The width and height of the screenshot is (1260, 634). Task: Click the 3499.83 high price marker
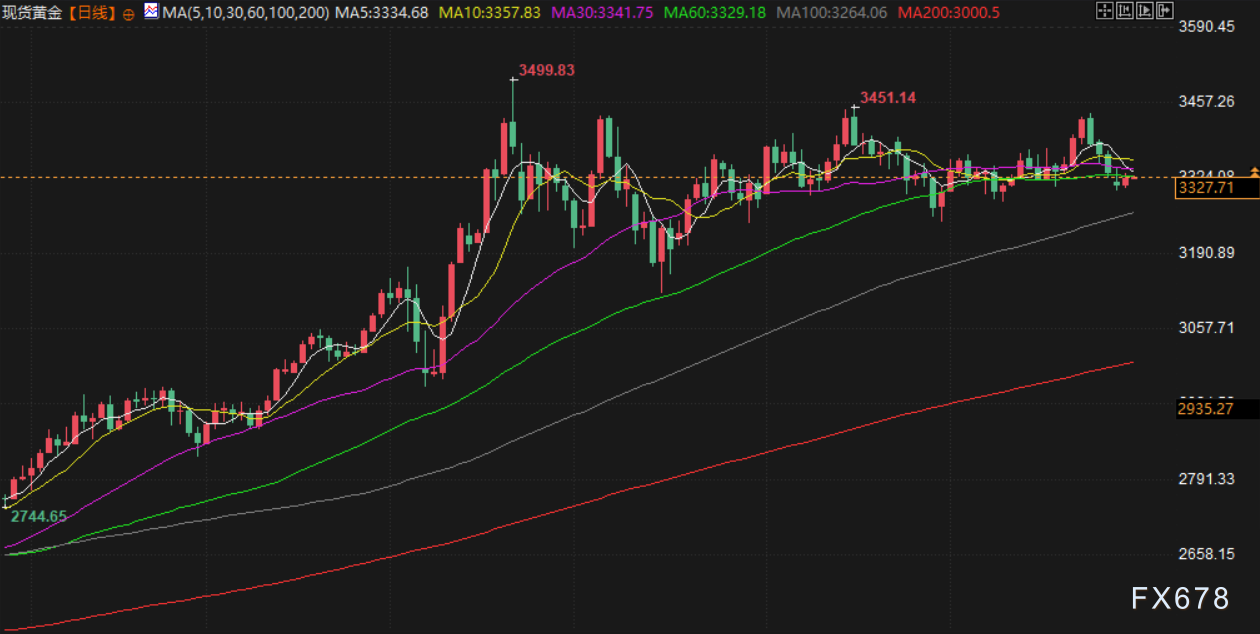(x=547, y=70)
